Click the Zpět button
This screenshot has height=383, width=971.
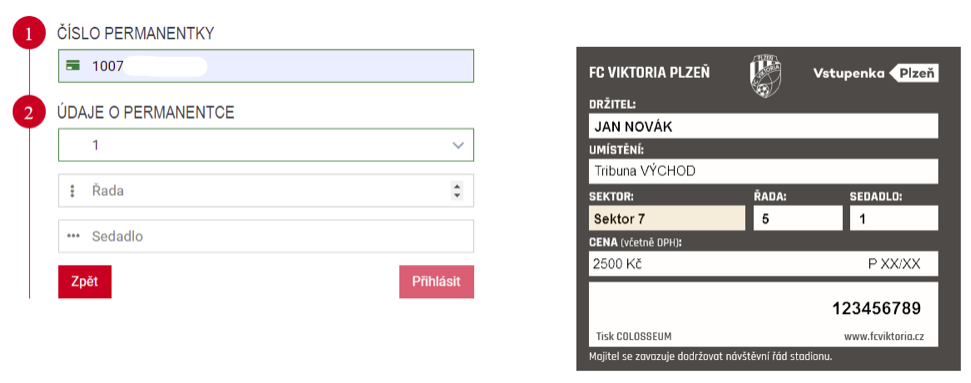point(85,282)
